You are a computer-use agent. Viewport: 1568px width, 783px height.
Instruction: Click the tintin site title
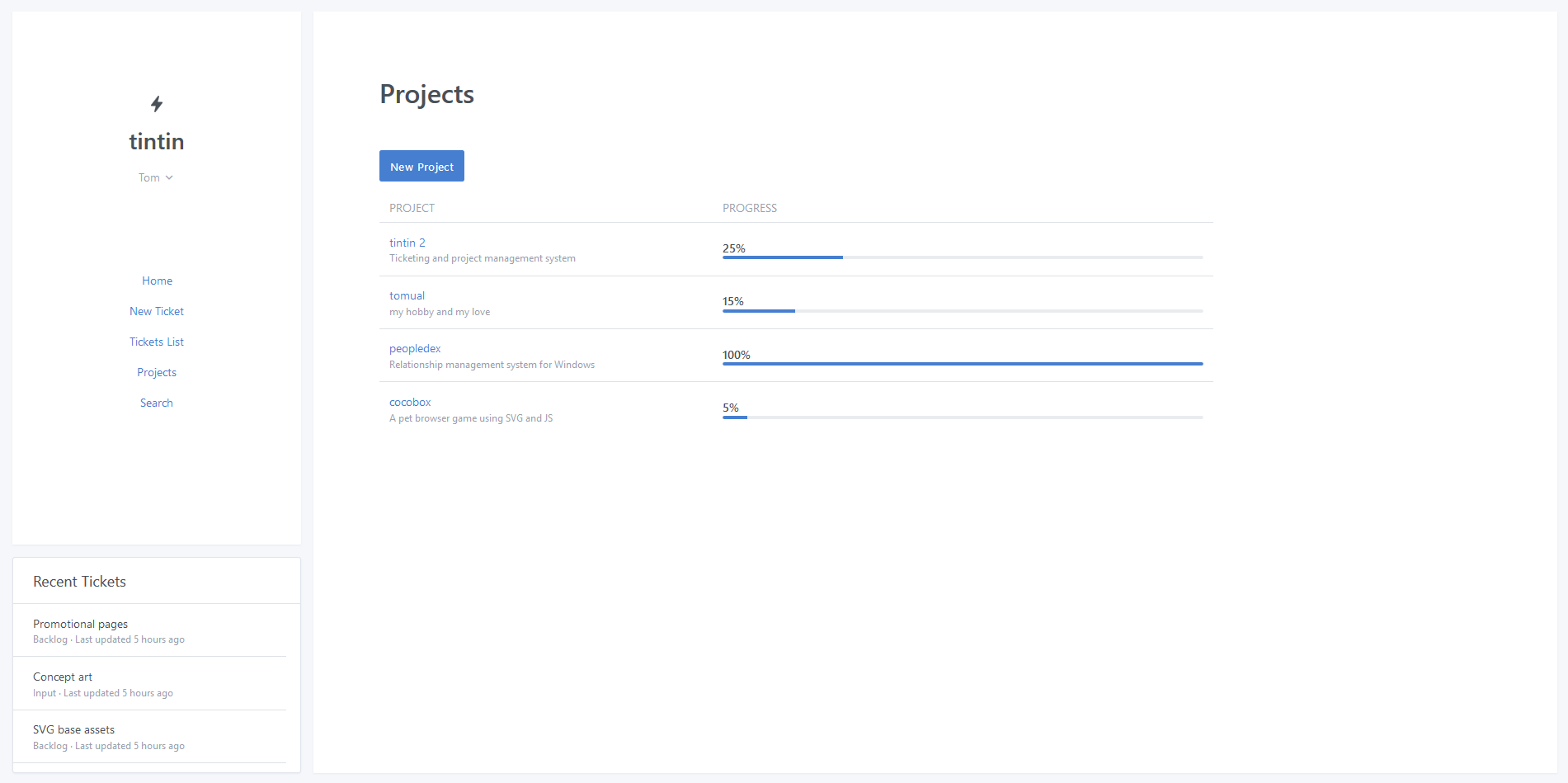point(157,142)
